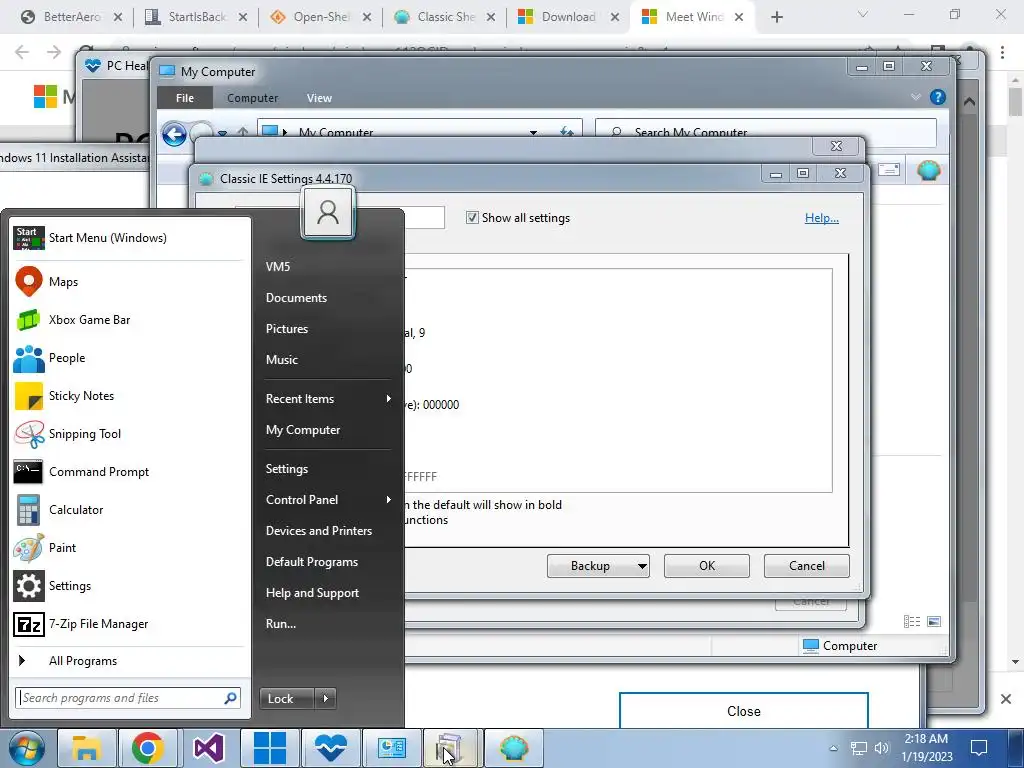The height and width of the screenshot is (768, 1024).
Task: Click Cancel in Classic IE Settings
Action: (x=807, y=566)
